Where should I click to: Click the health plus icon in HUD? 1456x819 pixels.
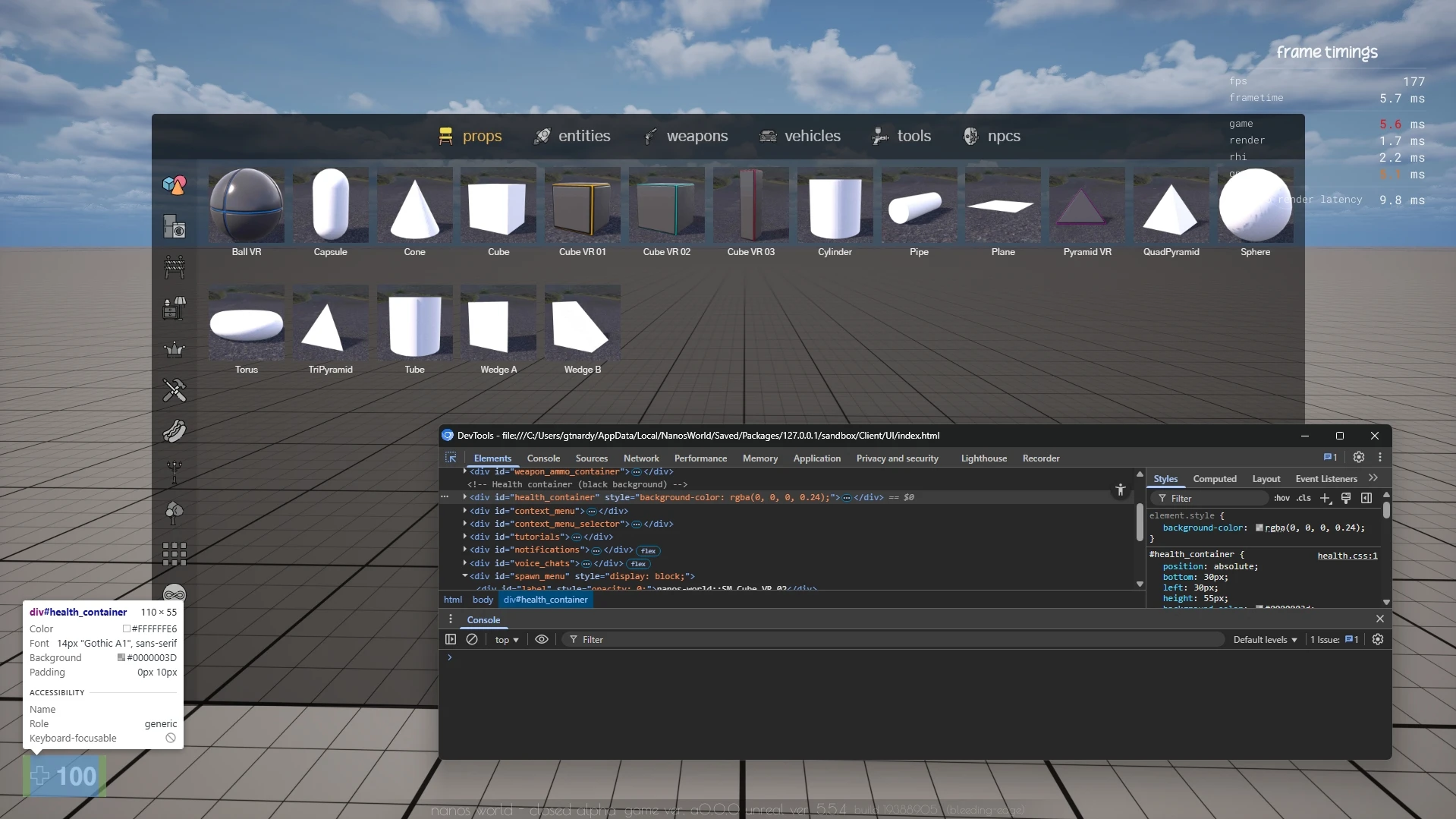40,776
